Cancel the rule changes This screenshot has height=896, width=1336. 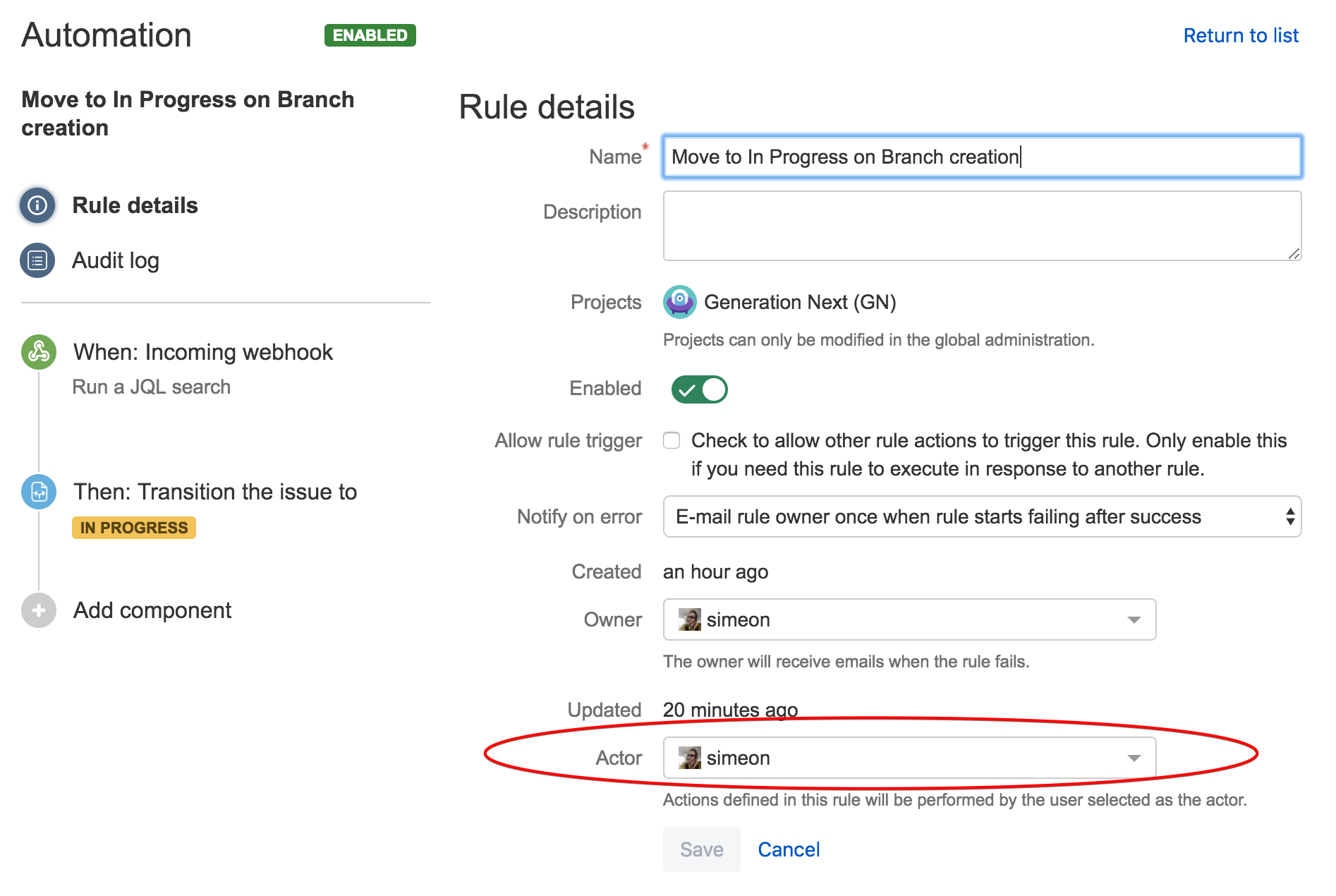(789, 849)
